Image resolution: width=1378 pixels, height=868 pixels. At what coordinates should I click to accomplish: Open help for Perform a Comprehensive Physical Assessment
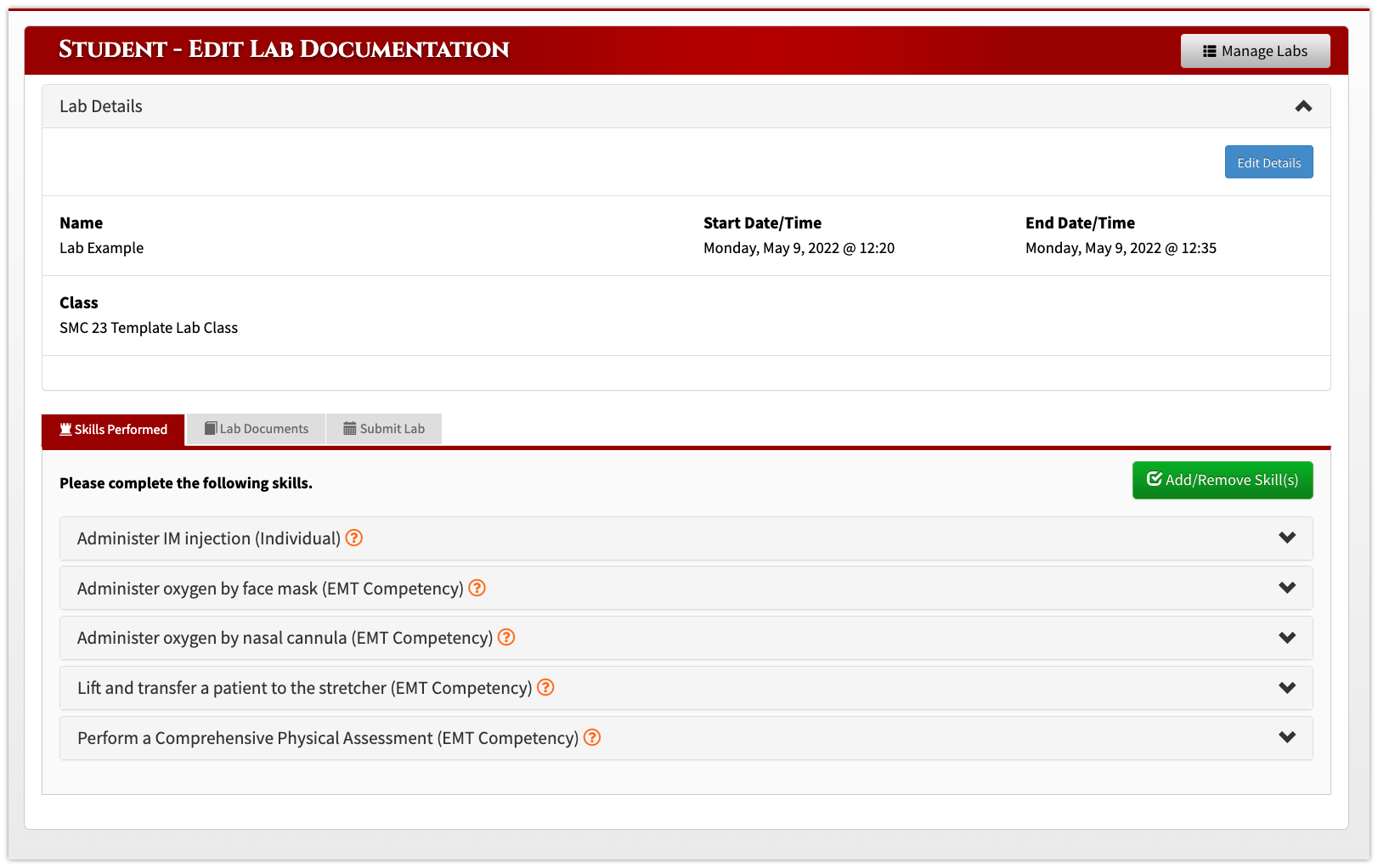(x=592, y=737)
